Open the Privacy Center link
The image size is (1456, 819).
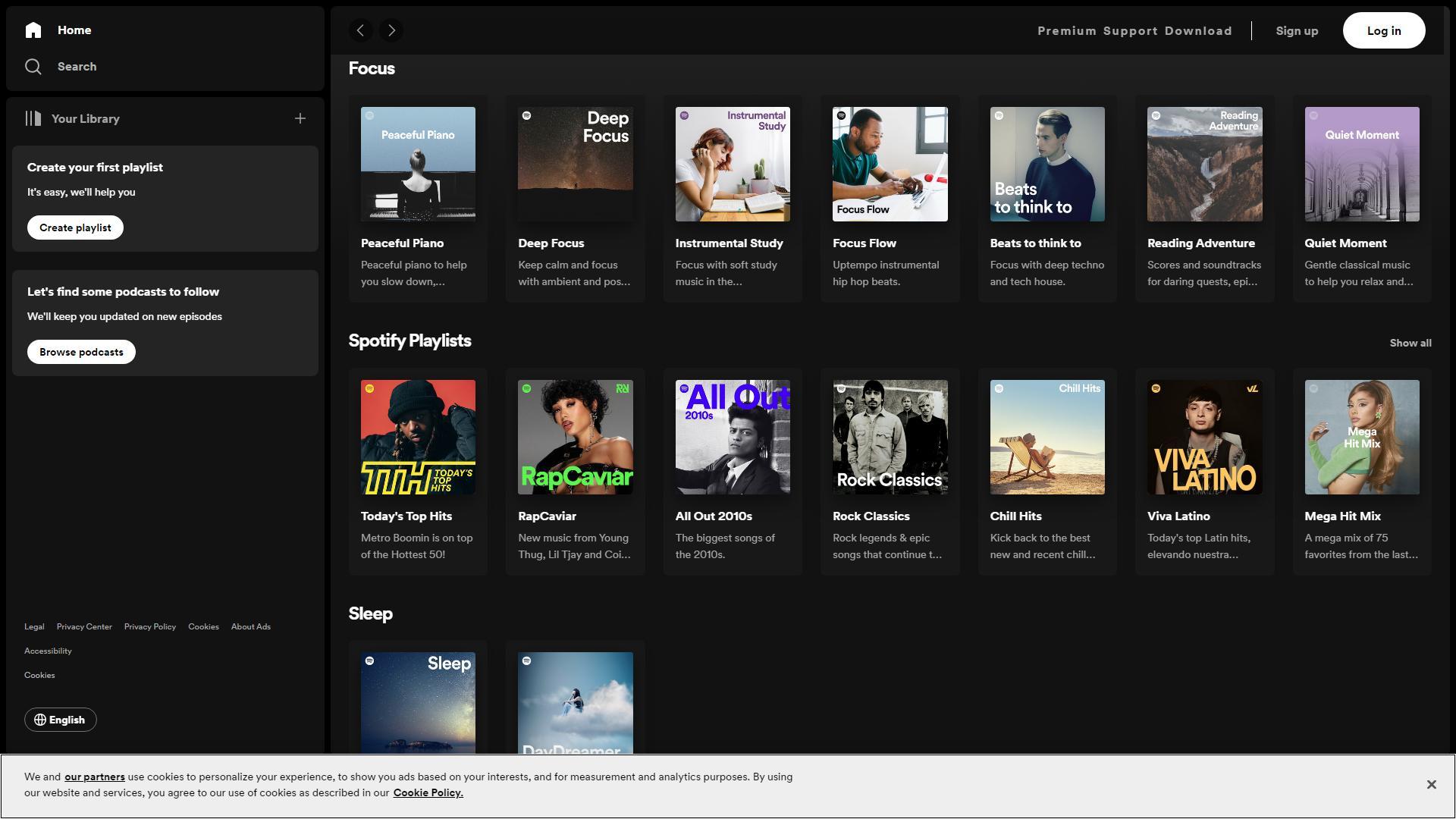84,626
